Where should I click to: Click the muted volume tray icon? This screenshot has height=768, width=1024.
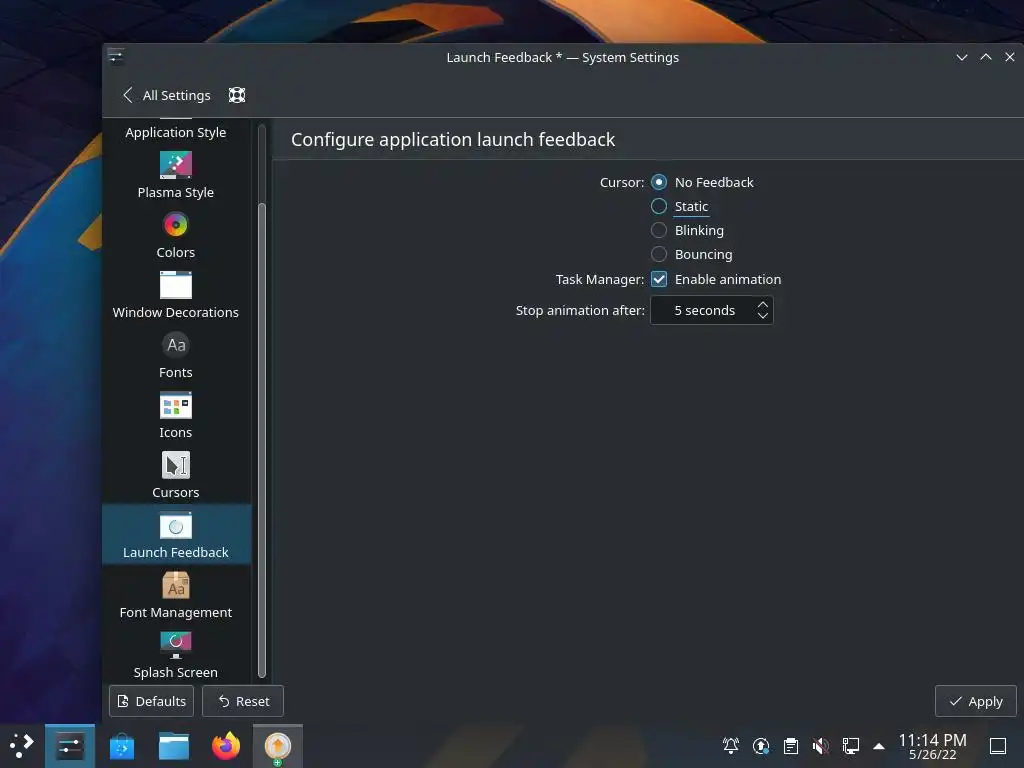pyautogui.click(x=821, y=745)
